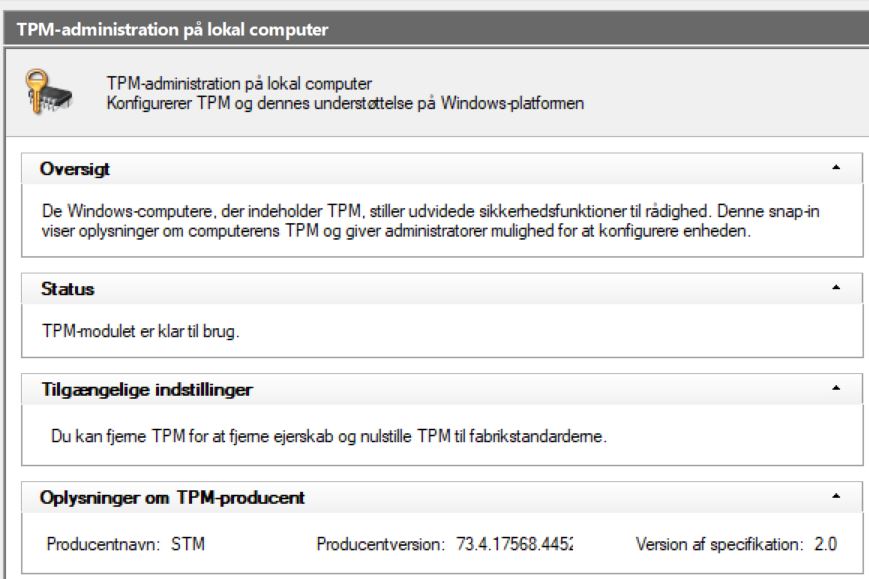This screenshot has width=869, height=579.
Task: Select the Status section header
Action: [68, 288]
